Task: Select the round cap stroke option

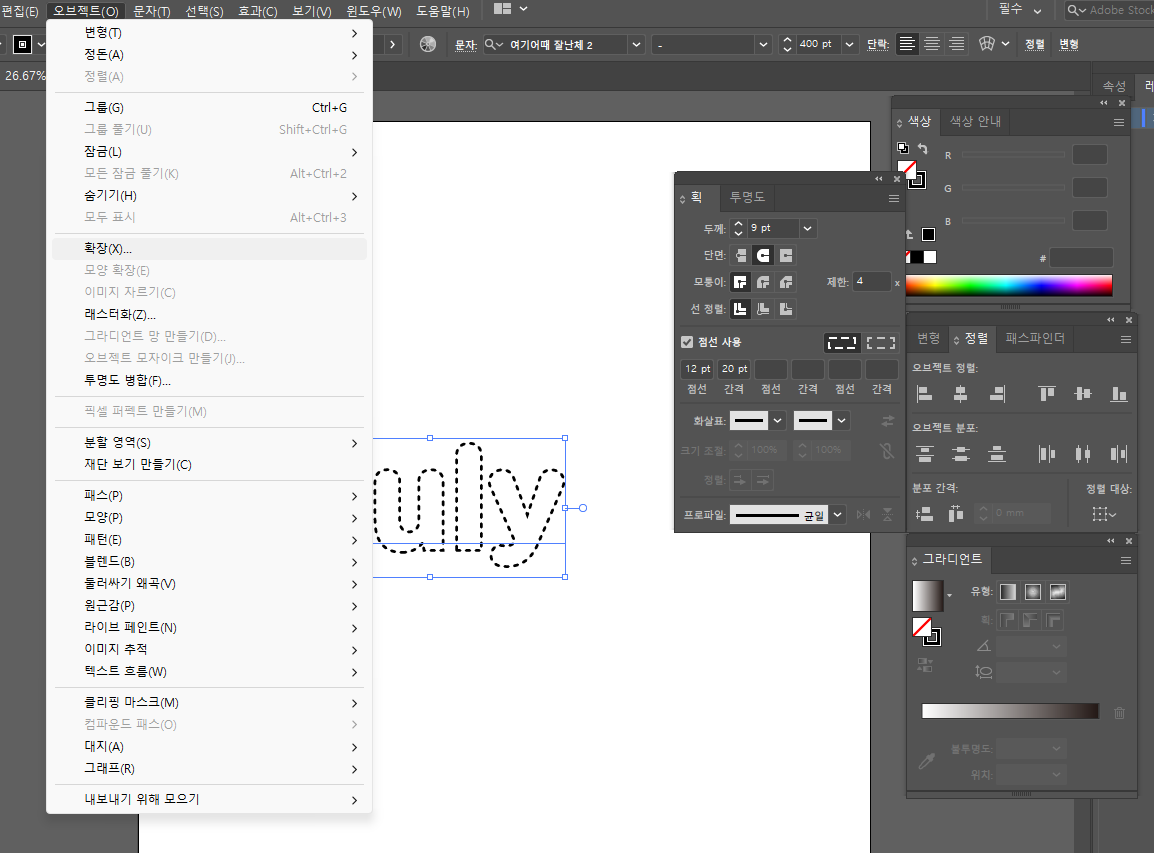Action: coord(763,255)
